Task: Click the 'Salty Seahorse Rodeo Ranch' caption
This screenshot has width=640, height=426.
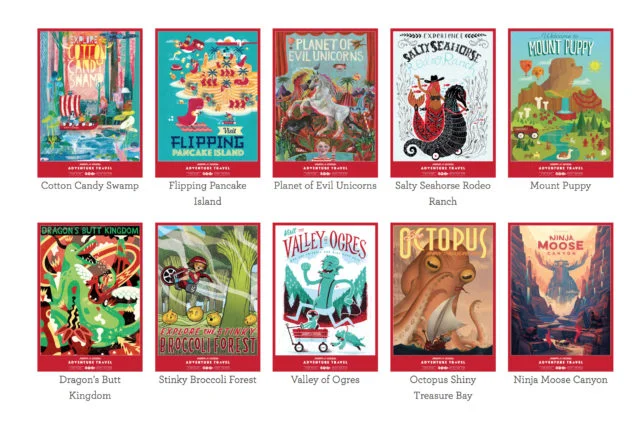Action: [x=443, y=193]
